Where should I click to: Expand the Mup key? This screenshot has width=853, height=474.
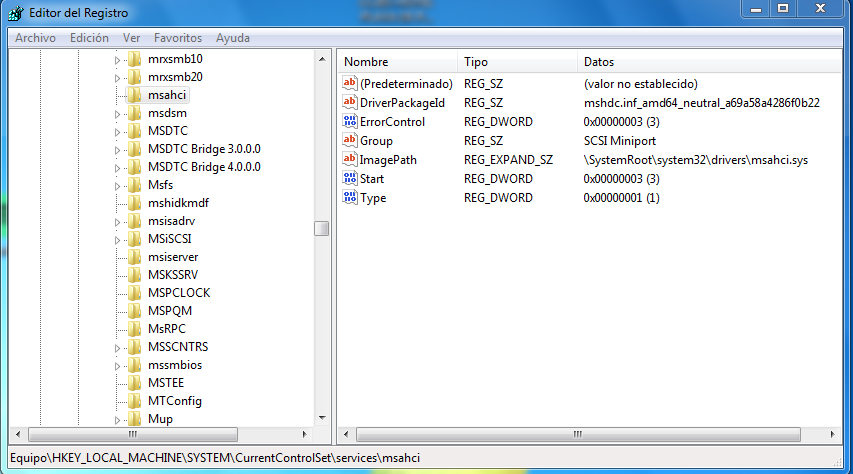tap(117, 420)
